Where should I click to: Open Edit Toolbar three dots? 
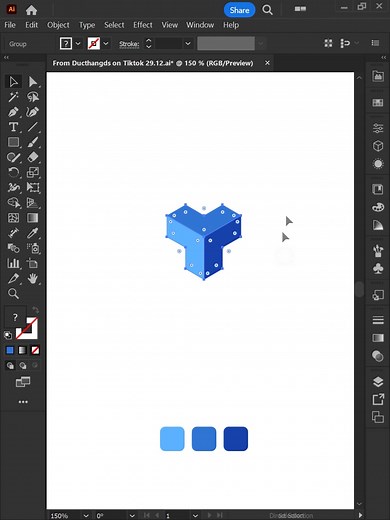click(23, 402)
